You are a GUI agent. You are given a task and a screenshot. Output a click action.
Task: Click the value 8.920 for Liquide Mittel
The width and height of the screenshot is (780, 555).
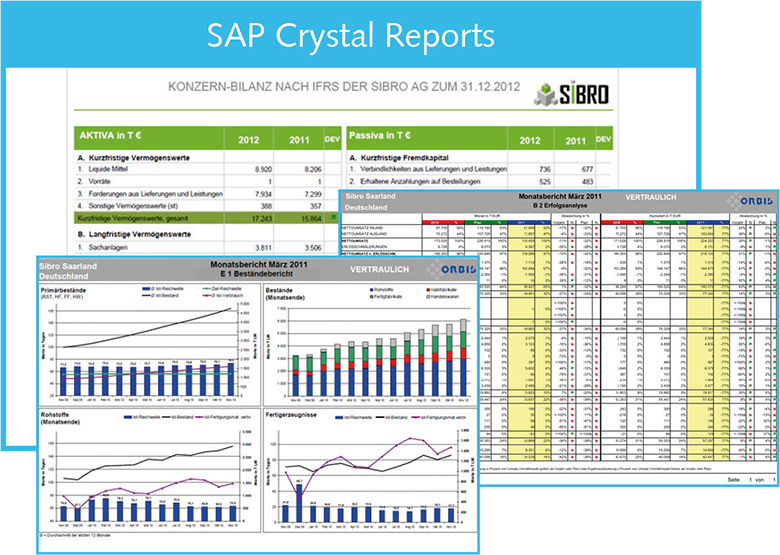[x=263, y=170]
